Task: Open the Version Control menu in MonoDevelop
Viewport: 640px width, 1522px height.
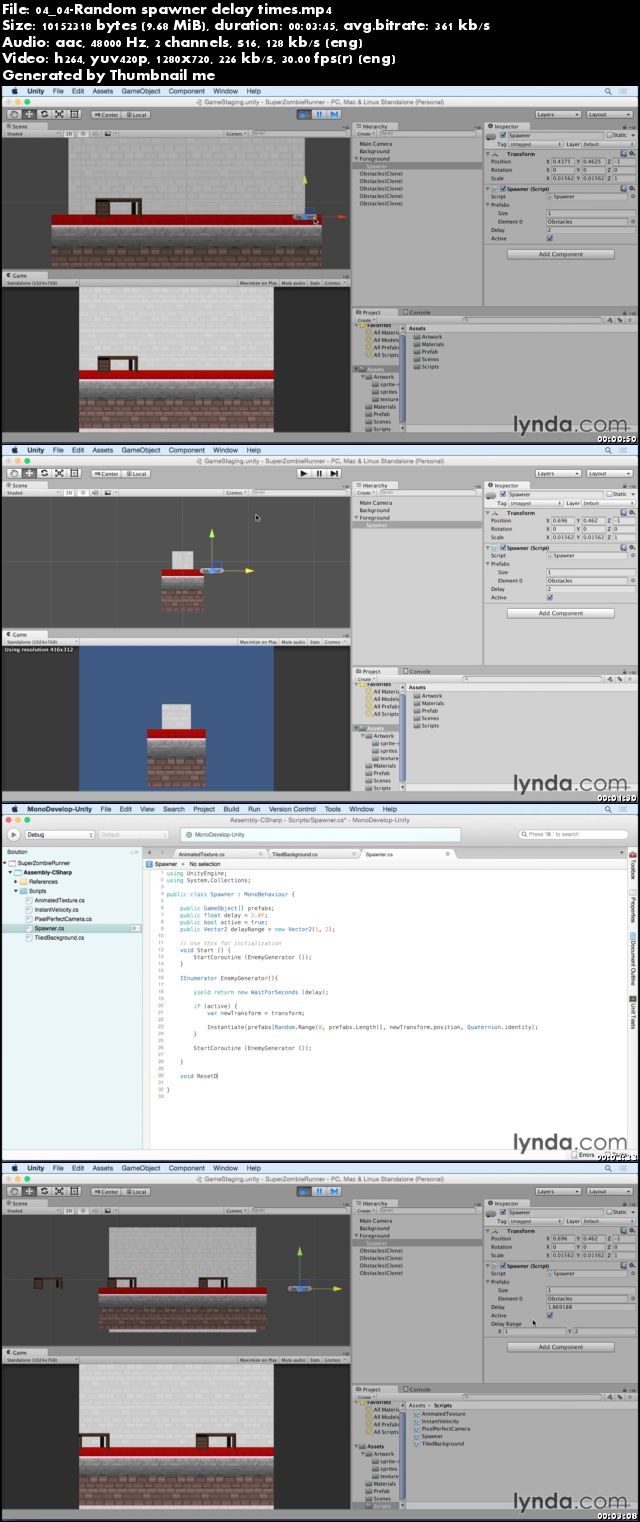Action: tap(292, 809)
